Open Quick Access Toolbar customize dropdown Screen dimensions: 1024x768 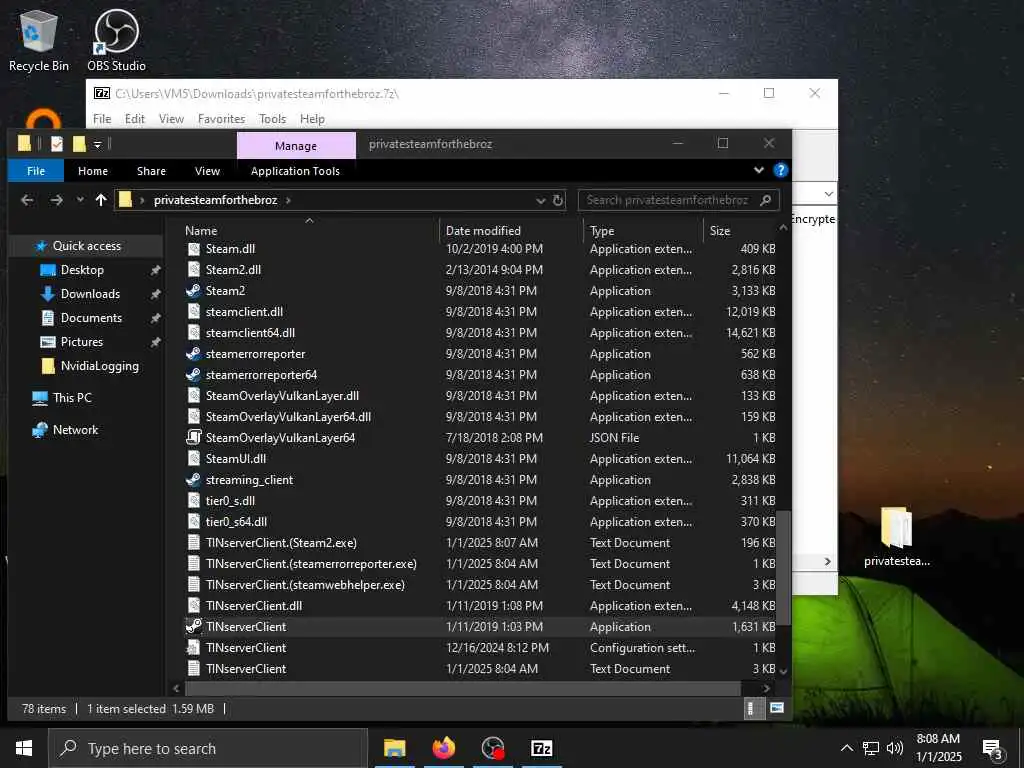pyautogui.click(x=97, y=144)
